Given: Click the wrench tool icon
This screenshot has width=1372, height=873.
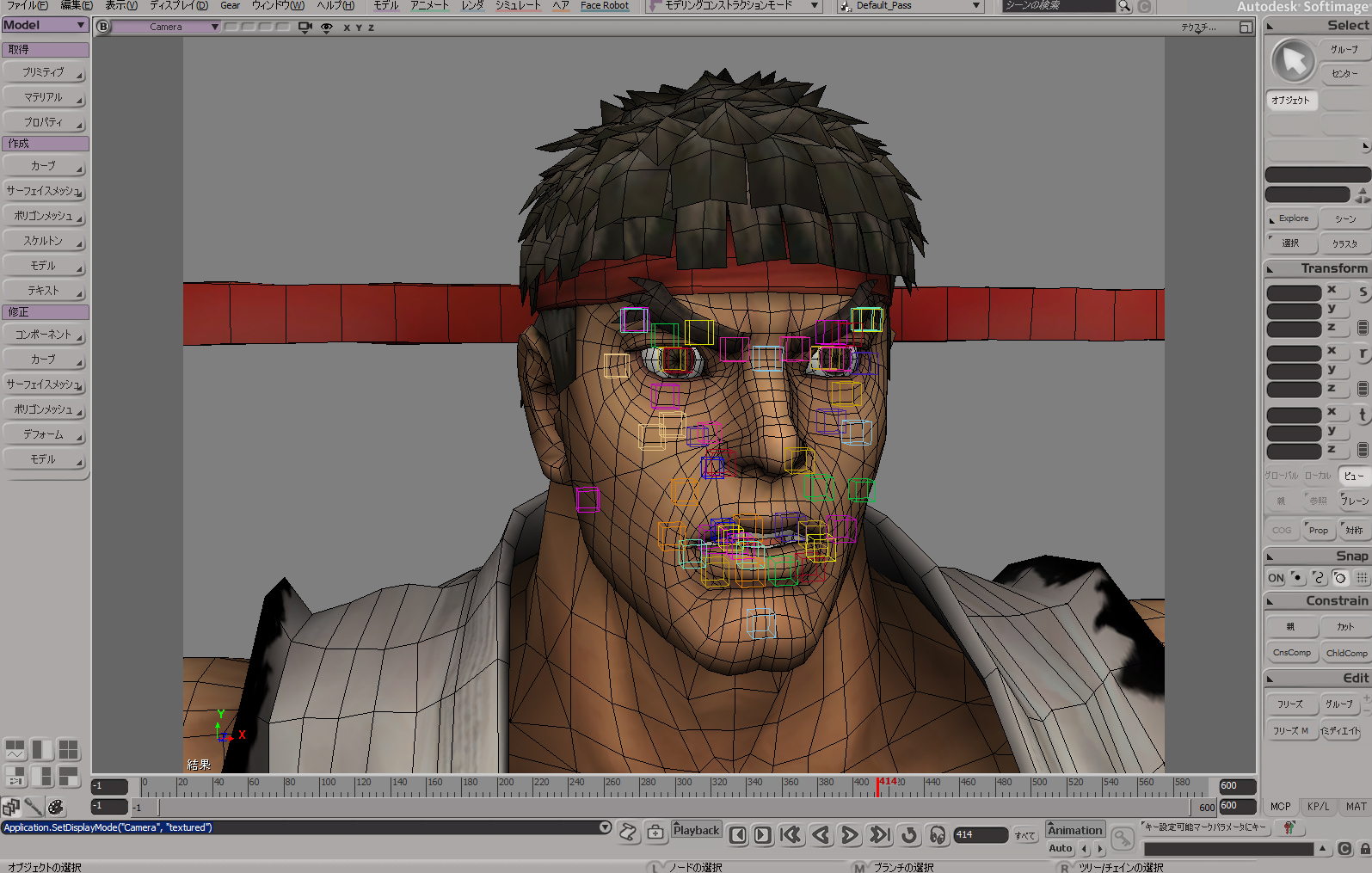Looking at the screenshot, I should (33, 807).
